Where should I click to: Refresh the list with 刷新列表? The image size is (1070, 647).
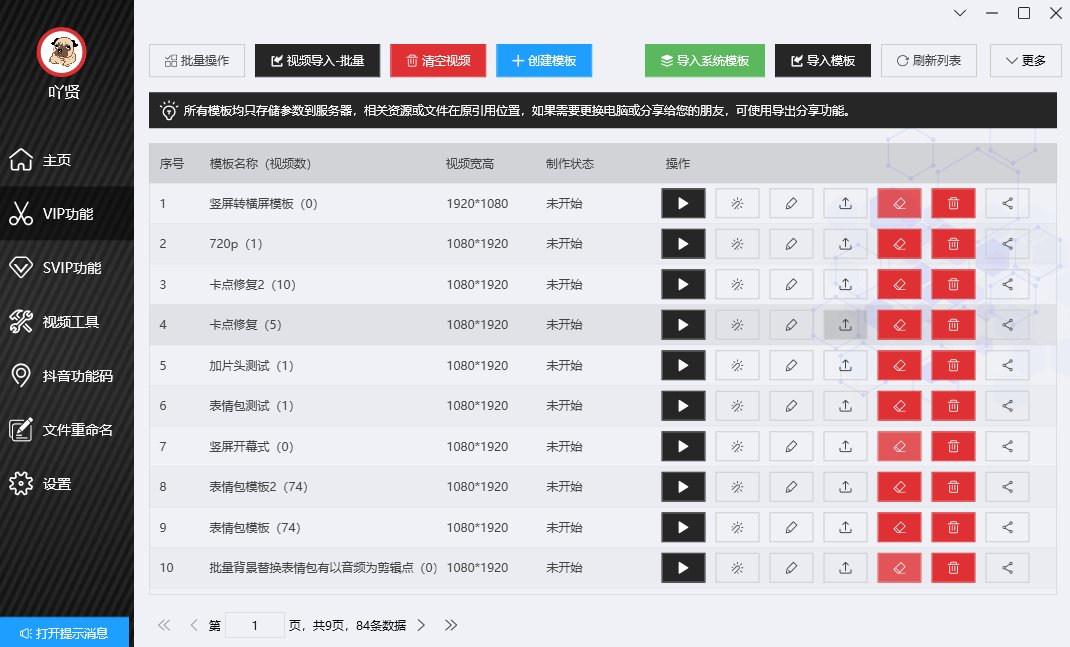[929, 61]
